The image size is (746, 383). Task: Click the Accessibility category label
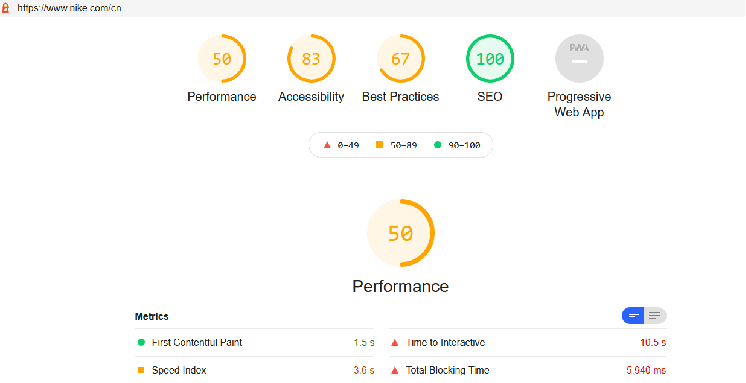click(x=311, y=97)
